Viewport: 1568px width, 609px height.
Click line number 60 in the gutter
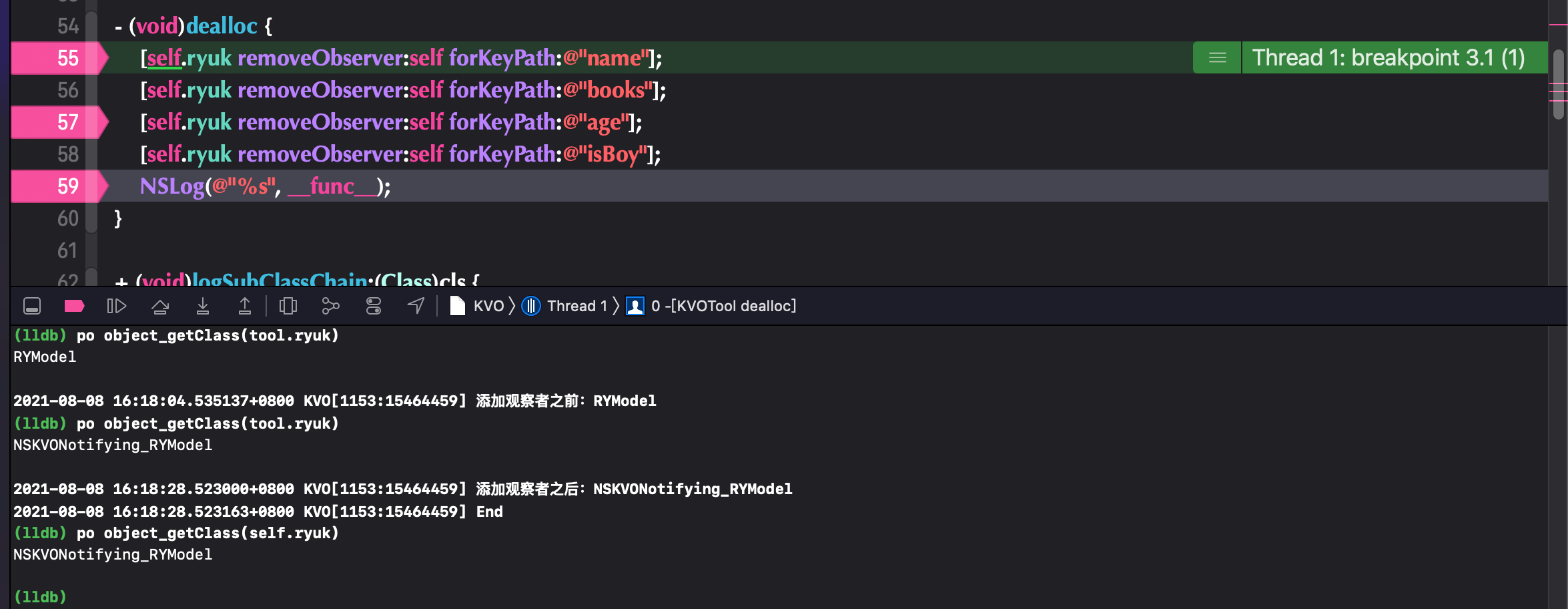pos(68,218)
